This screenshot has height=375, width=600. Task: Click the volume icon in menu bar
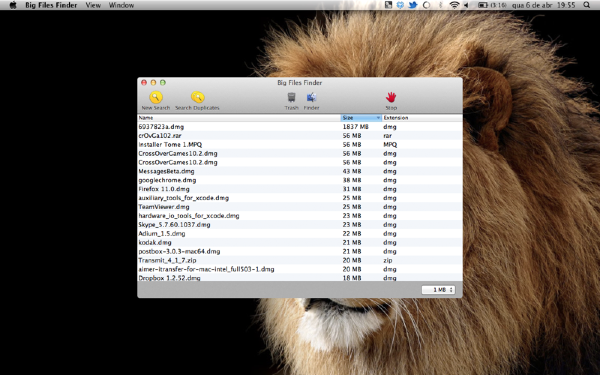(x=466, y=5)
